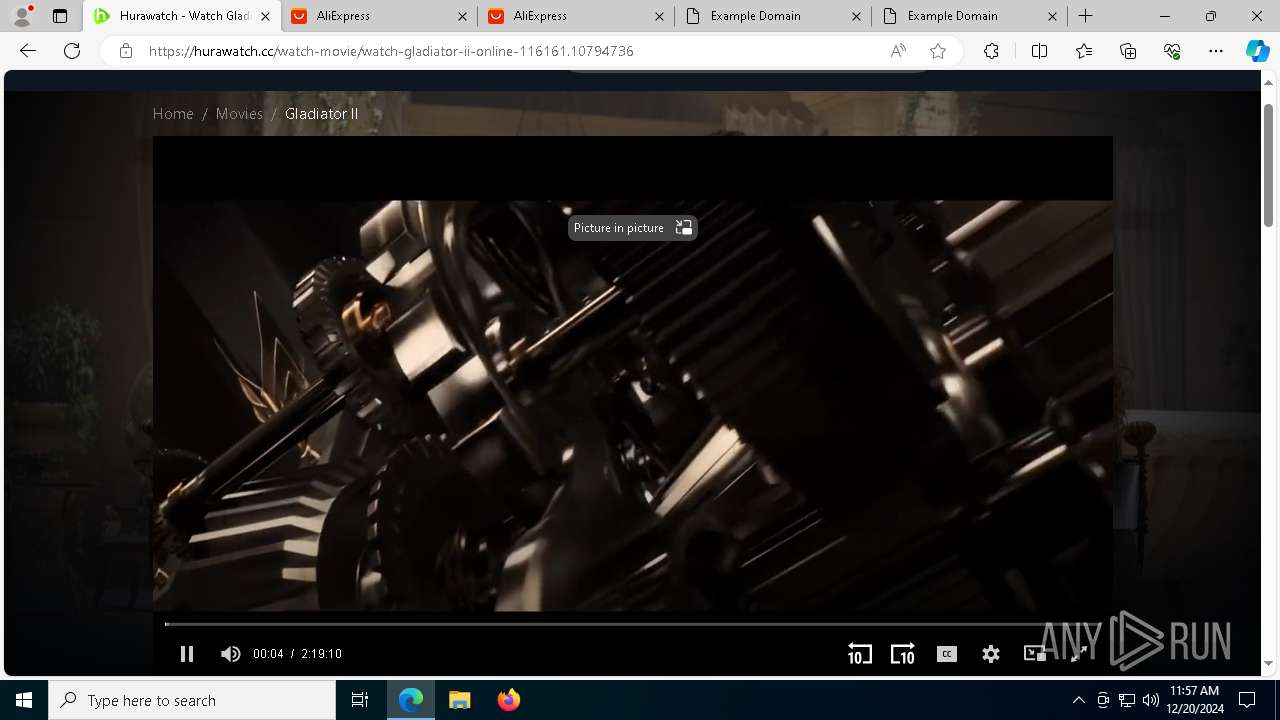Close the first AliExpress tab
This screenshot has width=1280, height=720.
pyautogui.click(x=462, y=16)
